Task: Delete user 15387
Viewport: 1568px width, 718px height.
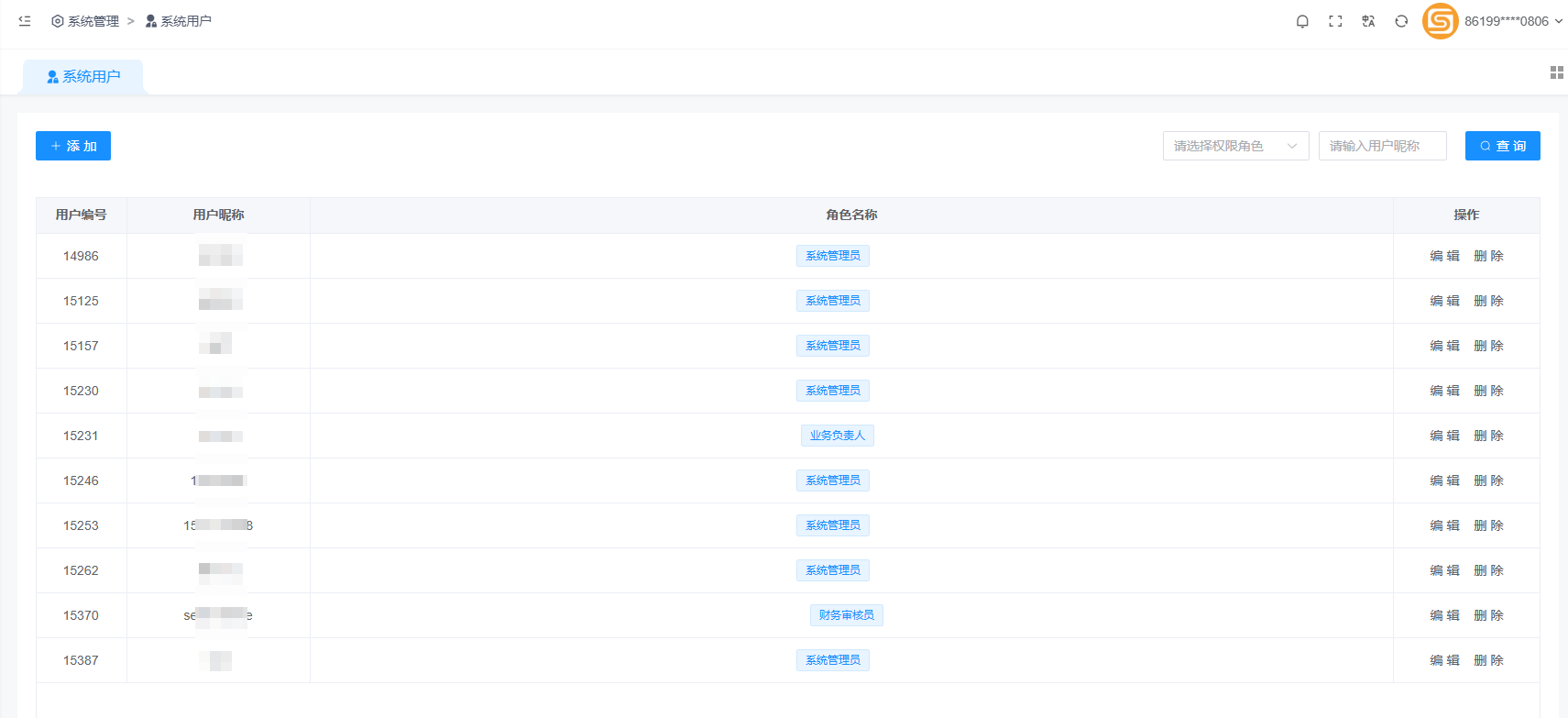Action: click(x=1488, y=660)
